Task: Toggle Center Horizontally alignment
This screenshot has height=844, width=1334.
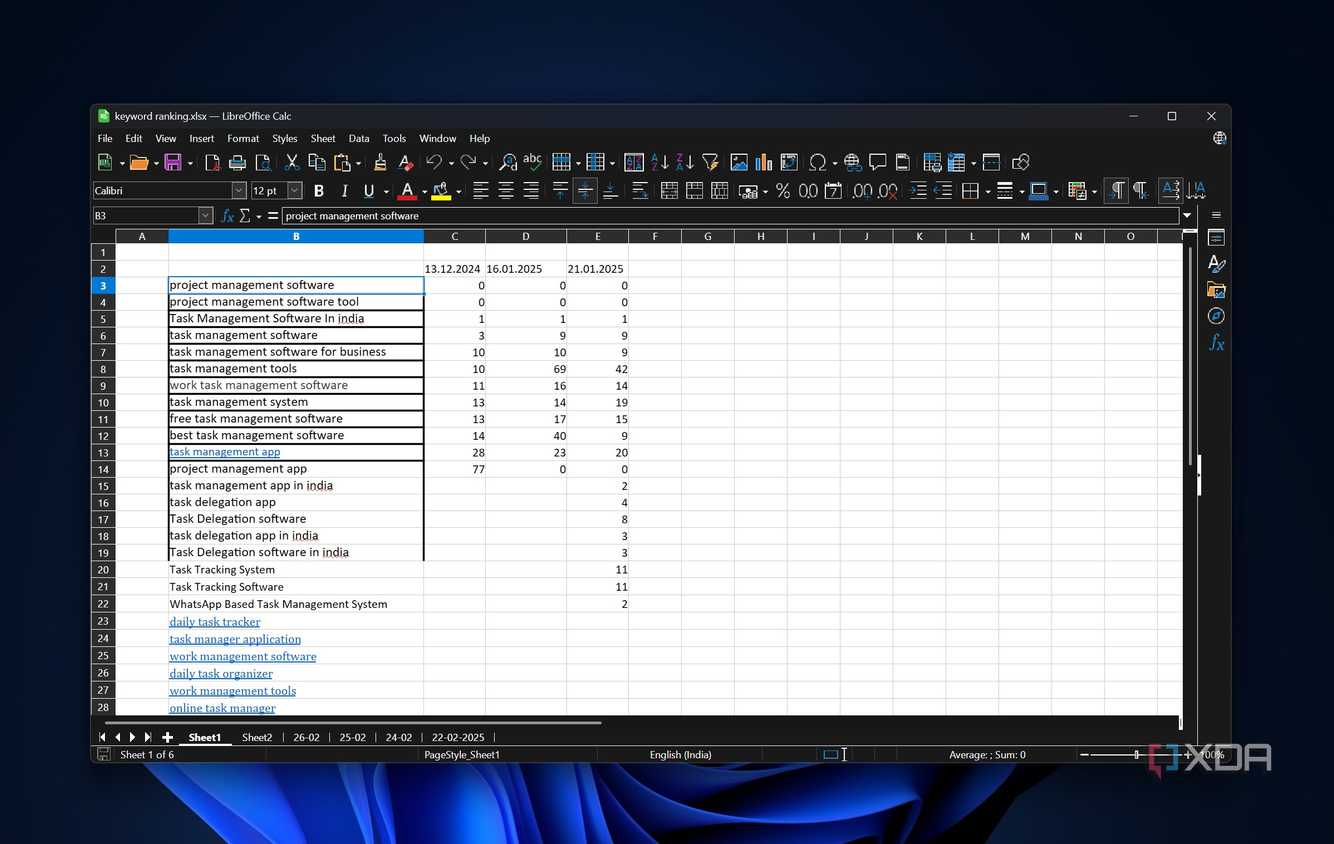Action: tap(506, 191)
